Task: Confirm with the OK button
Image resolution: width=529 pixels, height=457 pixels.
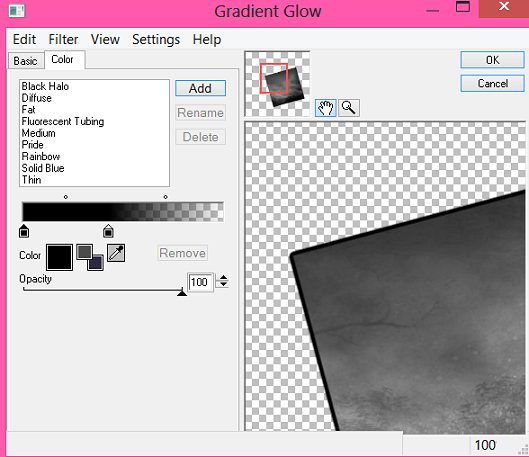Action: pyautogui.click(x=492, y=60)
